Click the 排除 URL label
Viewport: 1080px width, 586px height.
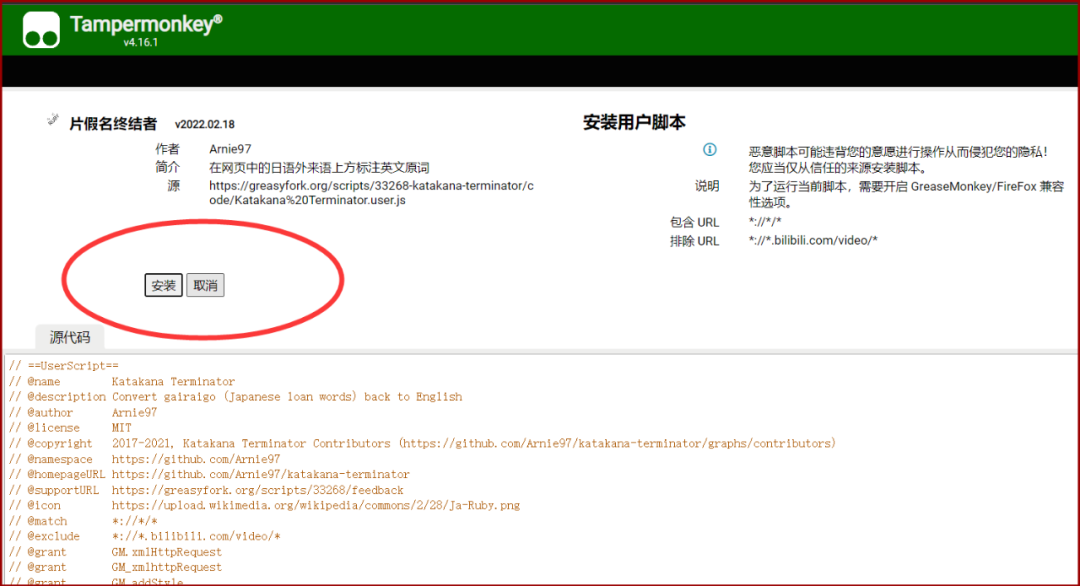pyautogui.click(x=694, y=241)
